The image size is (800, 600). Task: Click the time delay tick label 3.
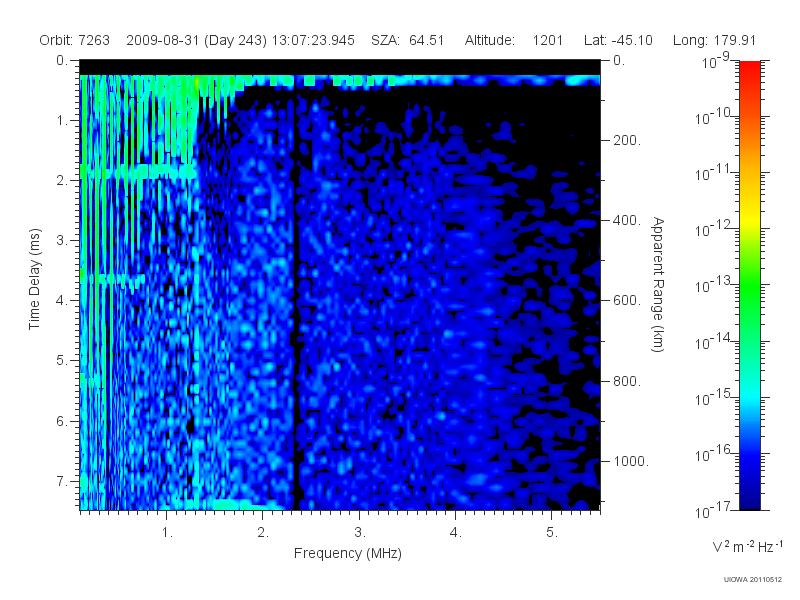[62, 240]
